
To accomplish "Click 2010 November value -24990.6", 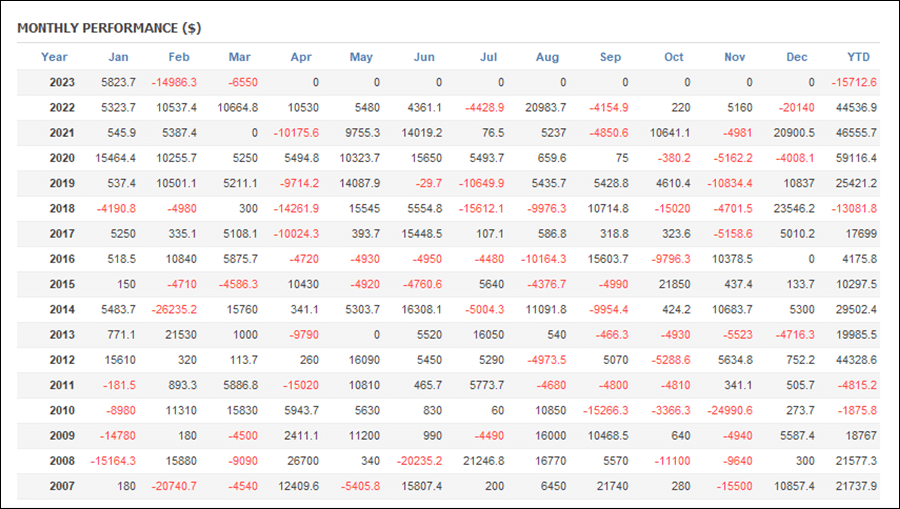I will coord(729,410).
